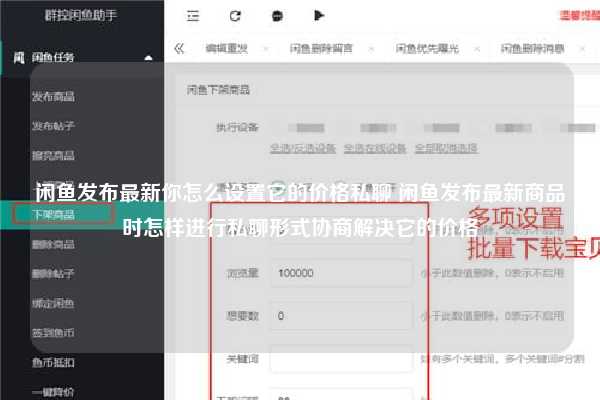600x400 pixels.
Task: Click the 闲鱼下架商品 panel heading
Action: point(218,90)
